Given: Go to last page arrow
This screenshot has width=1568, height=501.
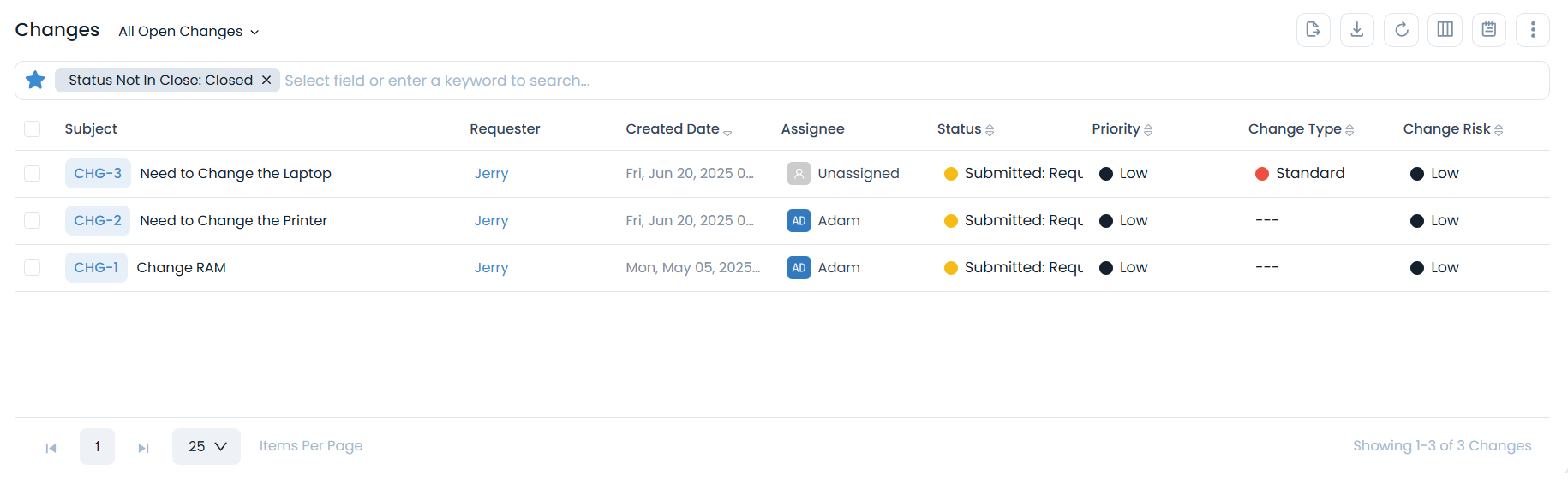Looking at the screenshot, I should (143, 448).
